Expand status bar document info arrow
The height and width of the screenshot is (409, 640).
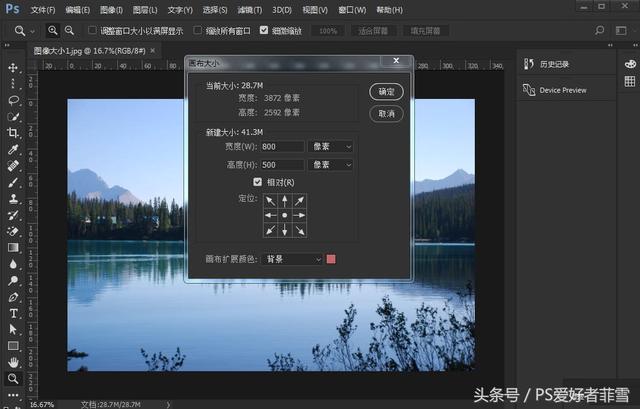pos(168,405)
